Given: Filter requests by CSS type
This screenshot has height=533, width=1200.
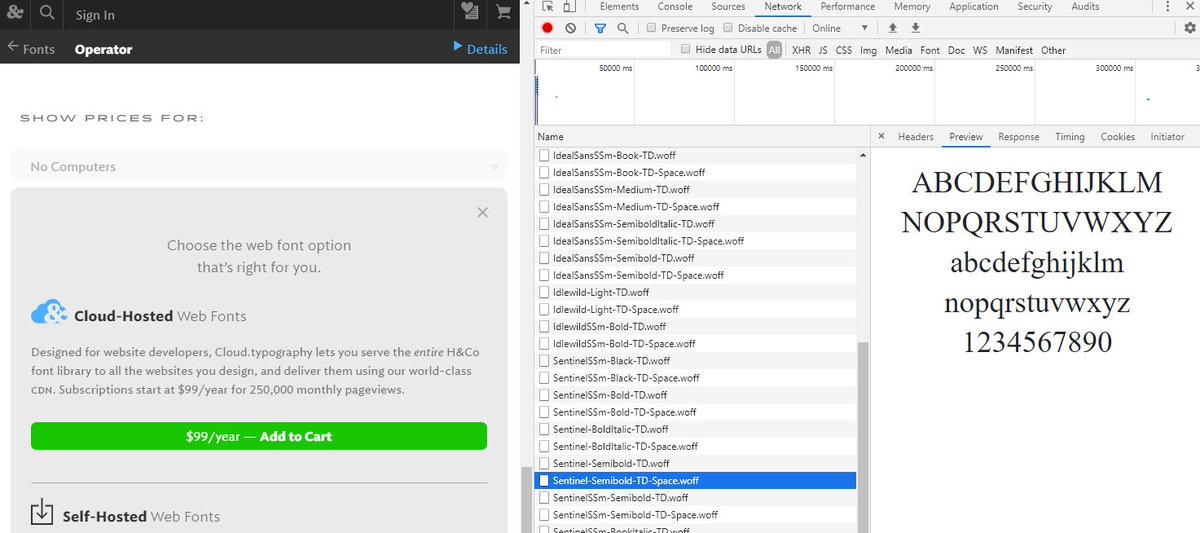Looking at the screenshot, I should pyautogui.click(x=844, y=50).
